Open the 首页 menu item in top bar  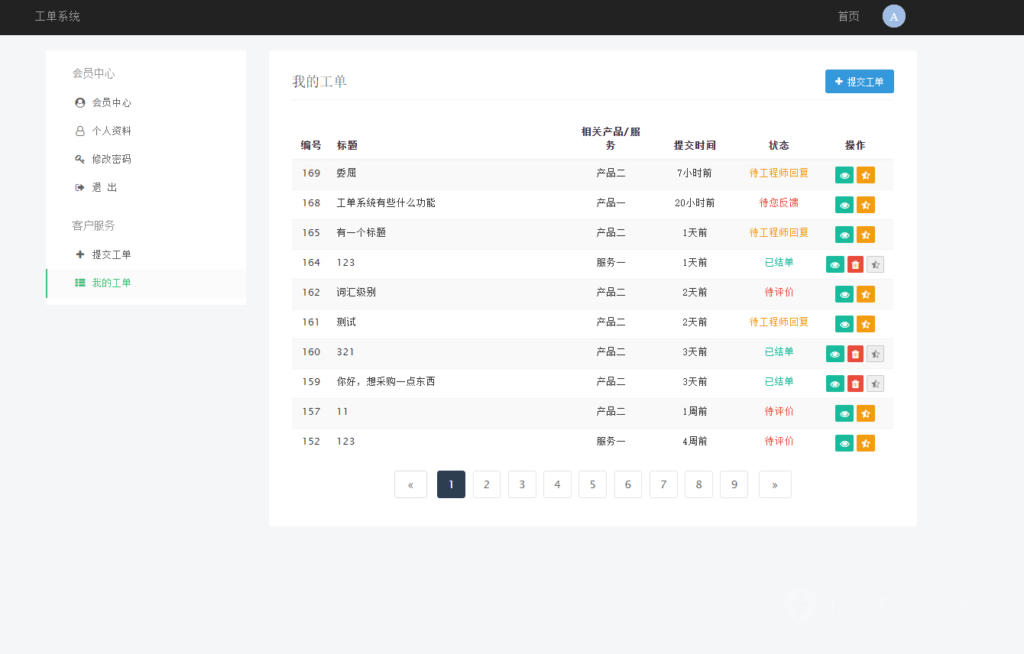pyautogui.click(x=845, y=17)
